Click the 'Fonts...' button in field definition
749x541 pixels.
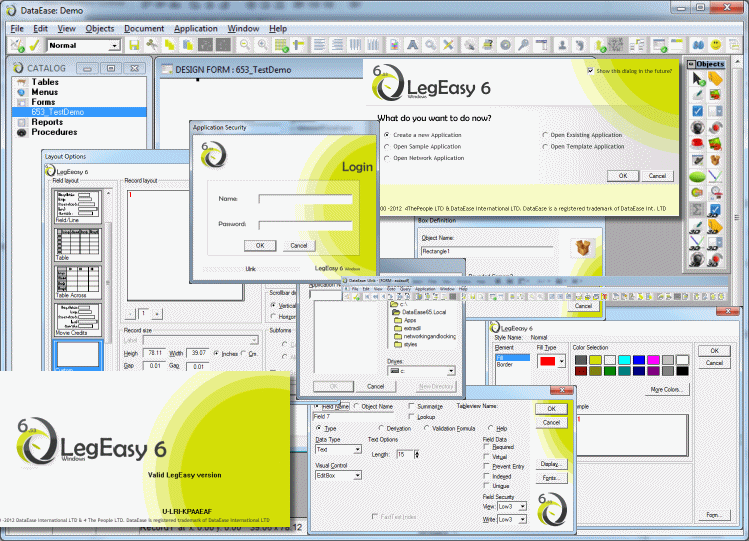[x=551, y=478]
